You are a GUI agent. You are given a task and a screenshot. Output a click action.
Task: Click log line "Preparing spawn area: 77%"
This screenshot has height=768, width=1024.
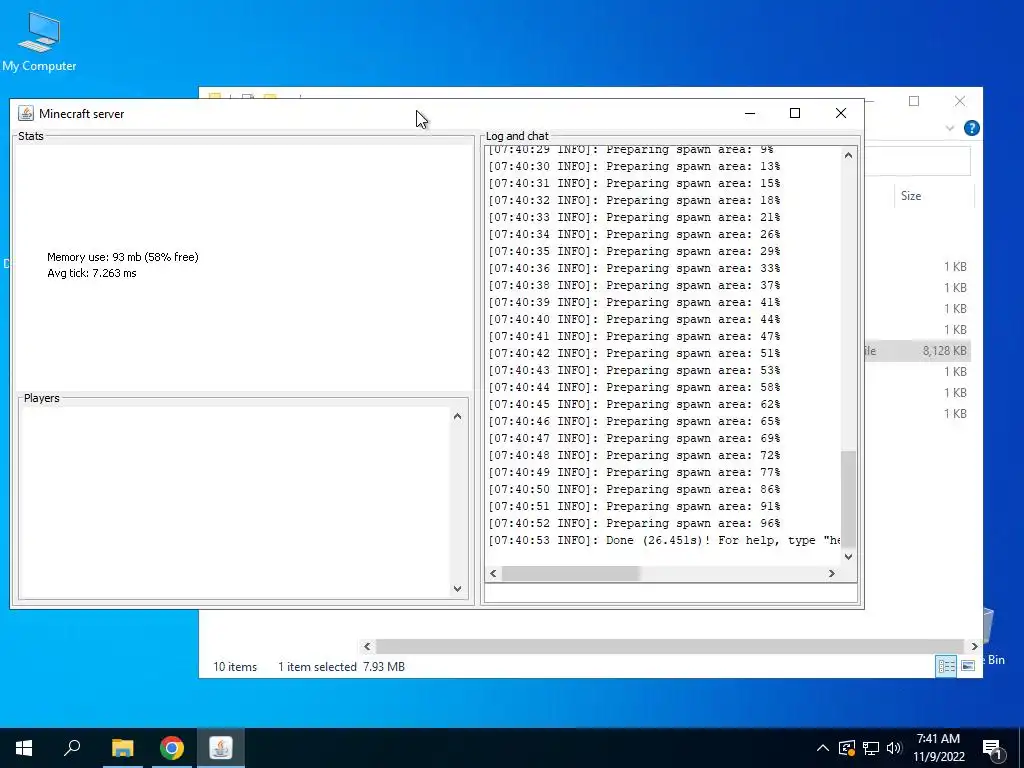coord(634,472)
